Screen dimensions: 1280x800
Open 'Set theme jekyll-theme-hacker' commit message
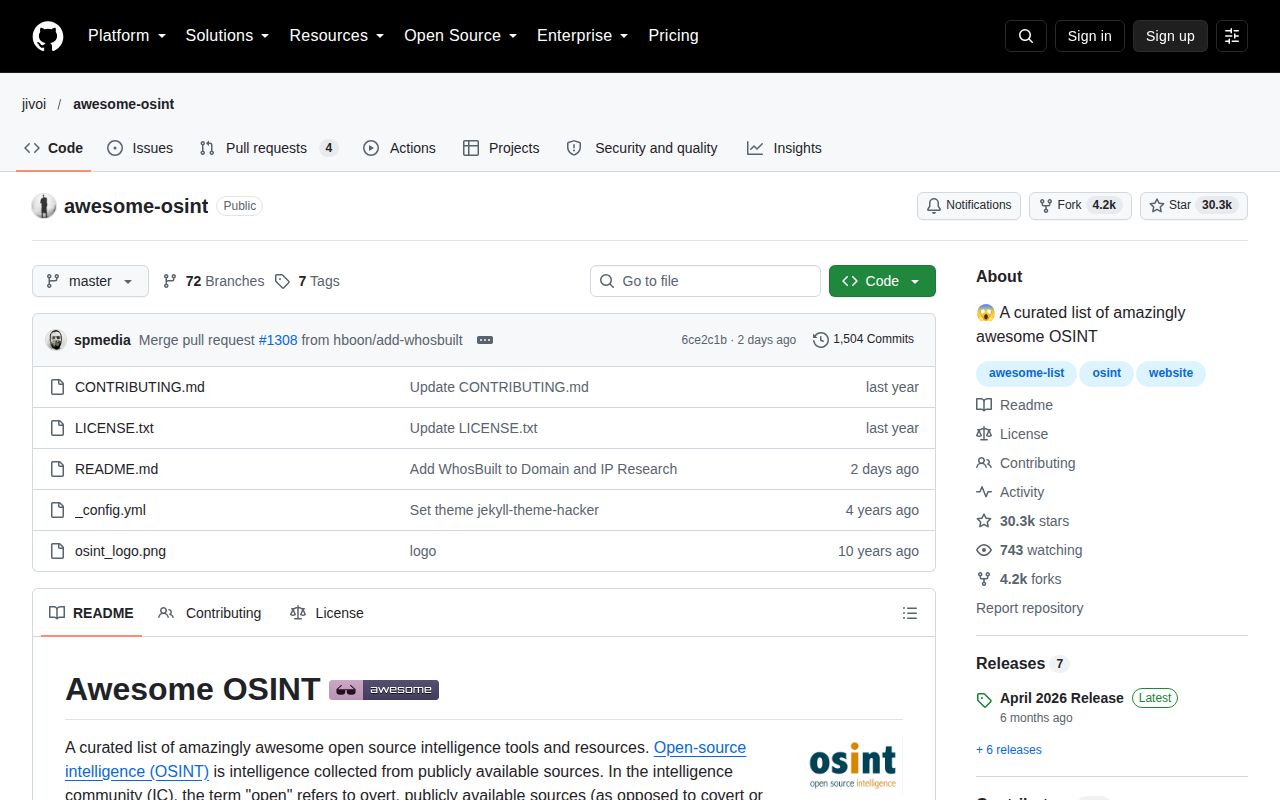click(504, 510)
